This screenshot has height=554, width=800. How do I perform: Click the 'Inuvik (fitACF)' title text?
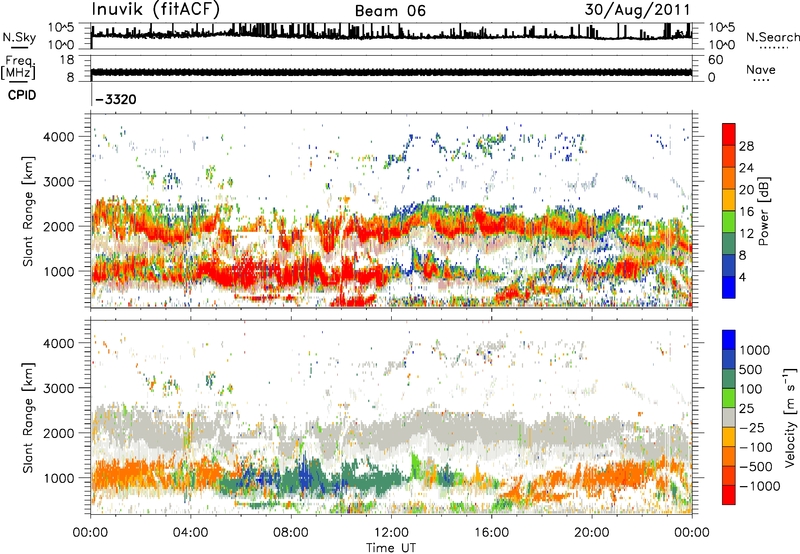156,9
